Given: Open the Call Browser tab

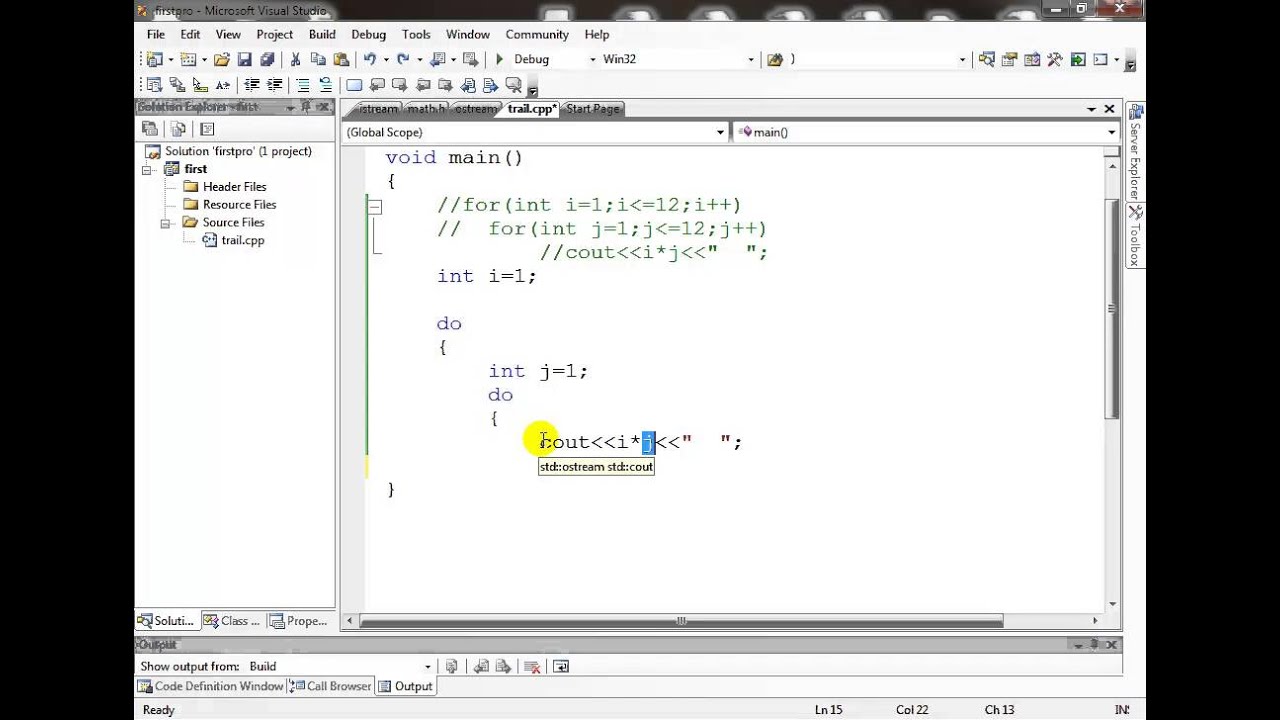Looking at the screenshot, I should coord(331,686).
